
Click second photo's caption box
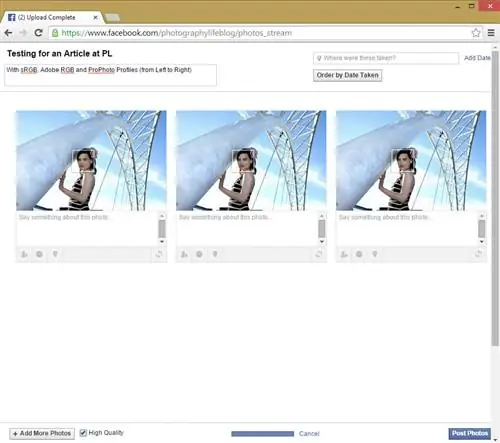tap(247, 229)
